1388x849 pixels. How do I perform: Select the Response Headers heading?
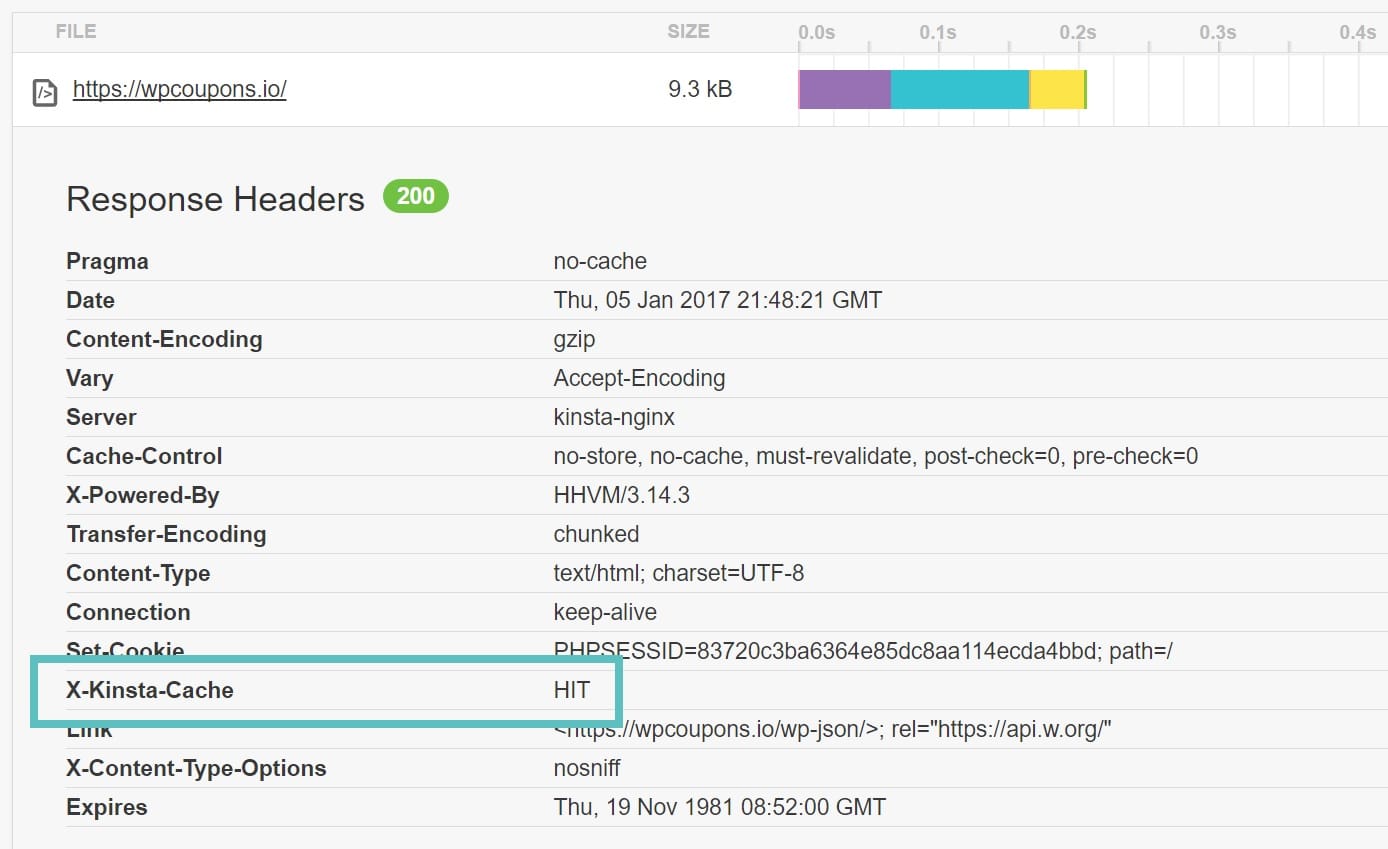215,199
